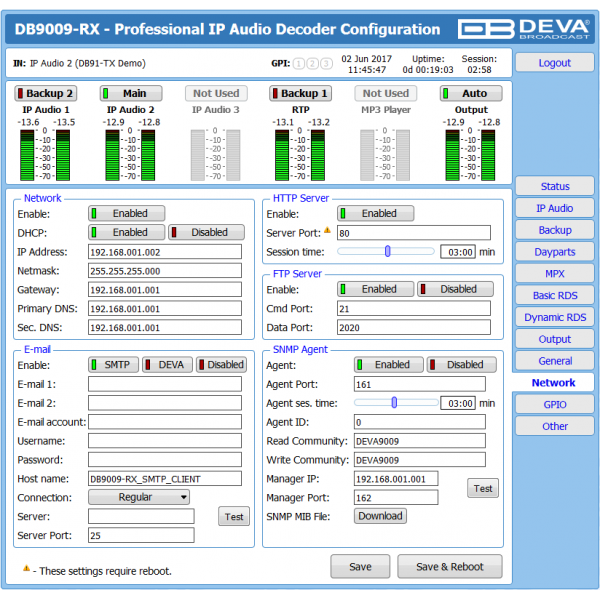
Task: Disable the SNMP Agent
Action: tap(462, 365)
